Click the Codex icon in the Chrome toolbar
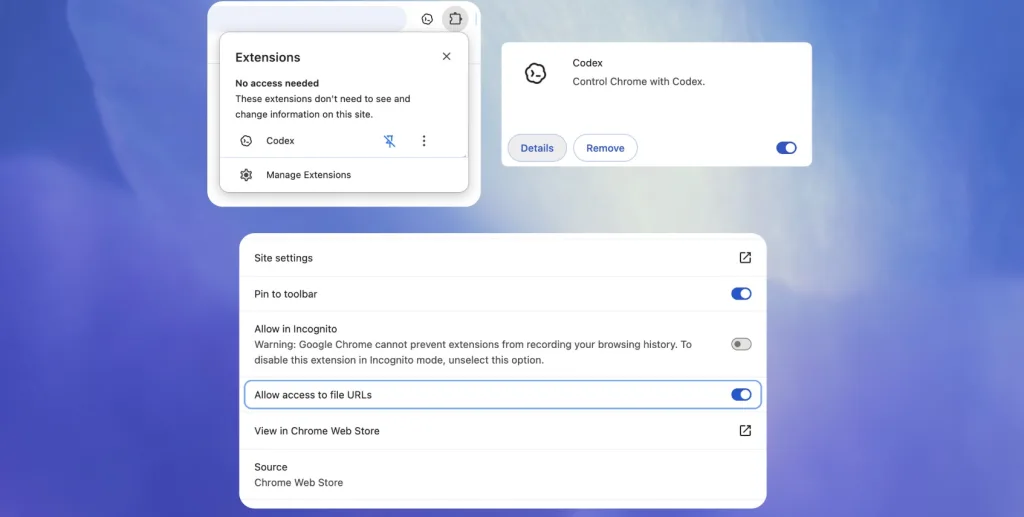Image resolution: width=1024 pixels, height=517 pixels. [x=427, y=19]
